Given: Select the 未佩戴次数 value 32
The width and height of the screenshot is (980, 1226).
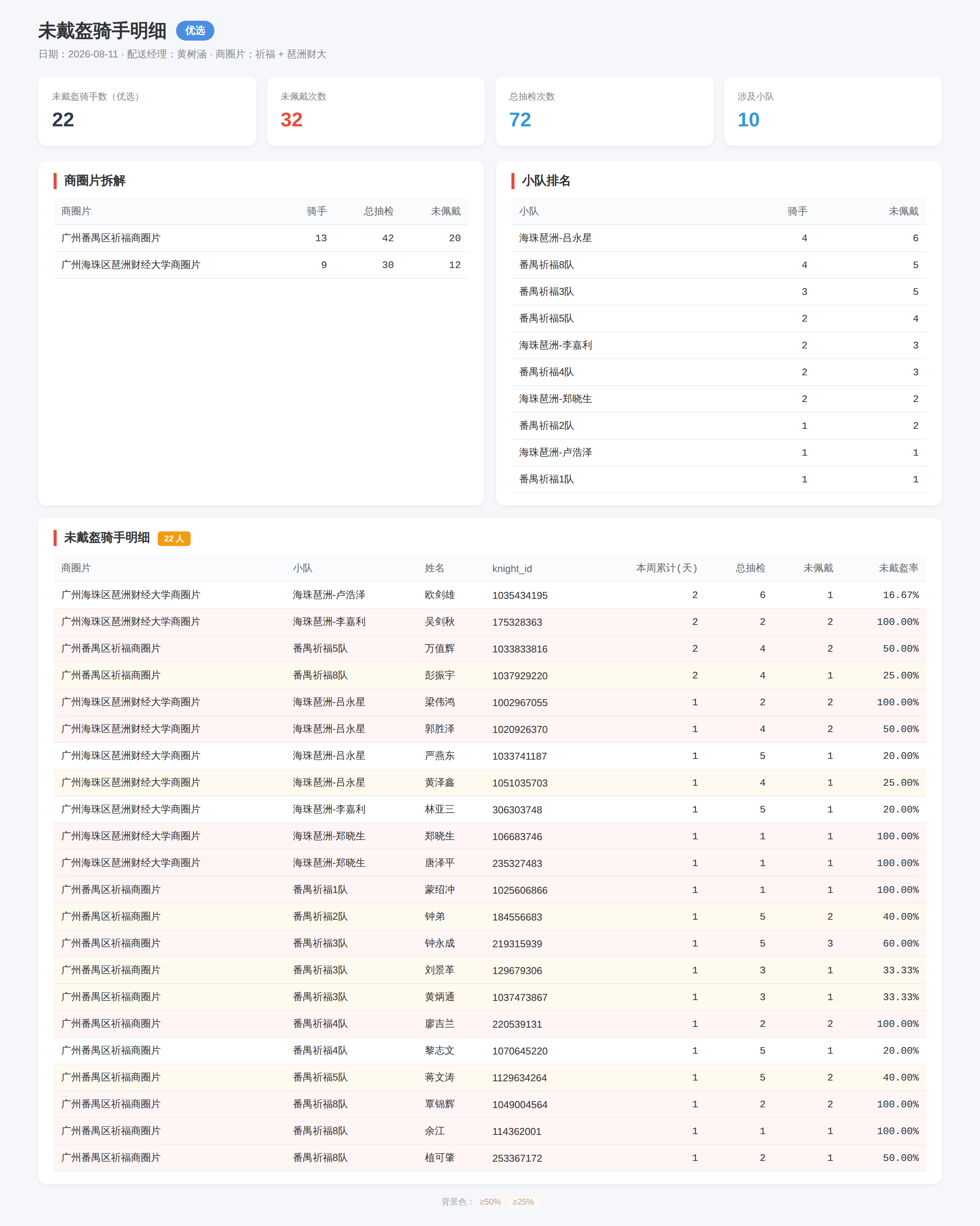Looking at the screenshot, I should pyautogui.click(x=292, y=119).
